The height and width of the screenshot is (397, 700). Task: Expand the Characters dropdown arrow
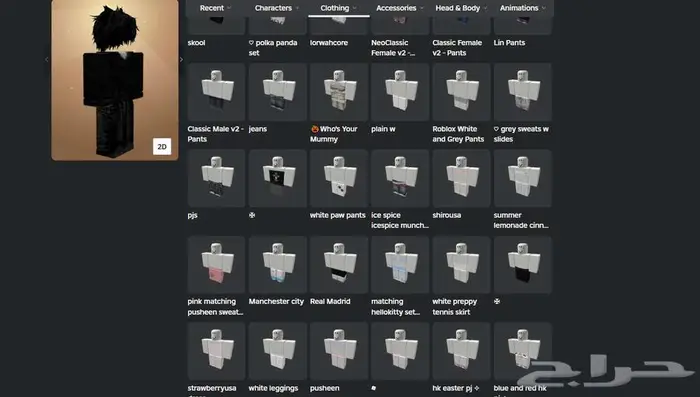pyautogui.click(x=297, y=8)
